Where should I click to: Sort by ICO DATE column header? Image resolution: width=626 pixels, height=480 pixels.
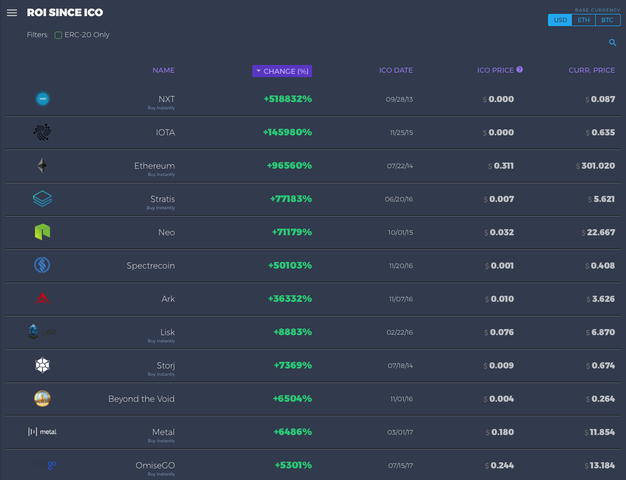396,70
